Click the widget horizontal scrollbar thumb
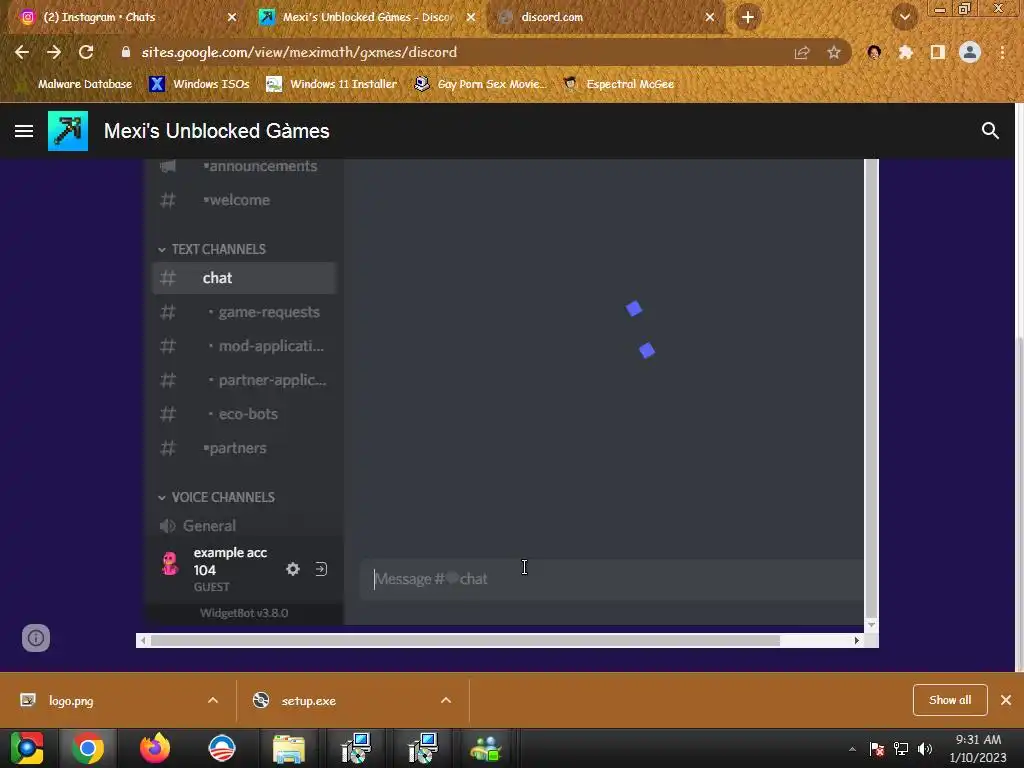The height and width of the screenshot is (768, 1024). [466, 641]
